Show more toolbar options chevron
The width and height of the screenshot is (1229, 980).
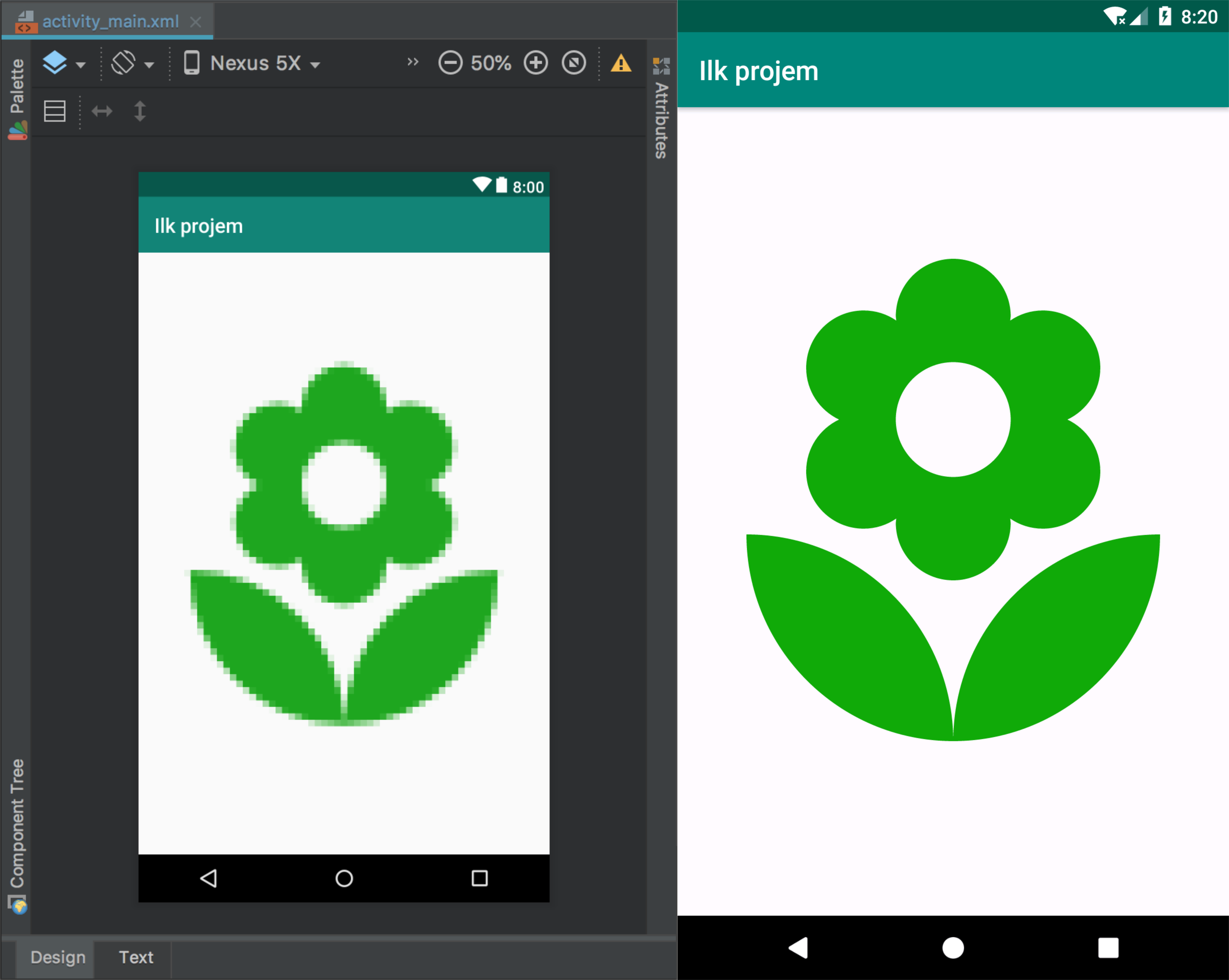pyautogui.click(x=413, y=62)
